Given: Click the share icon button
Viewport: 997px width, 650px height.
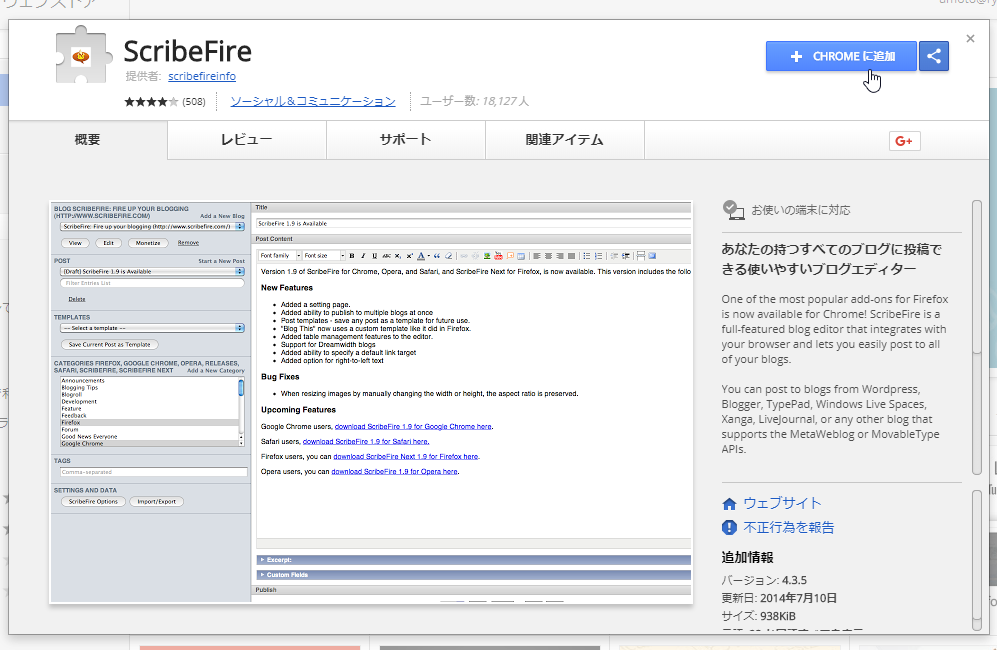Looking at the screenshot, I should tap(934, 57).
